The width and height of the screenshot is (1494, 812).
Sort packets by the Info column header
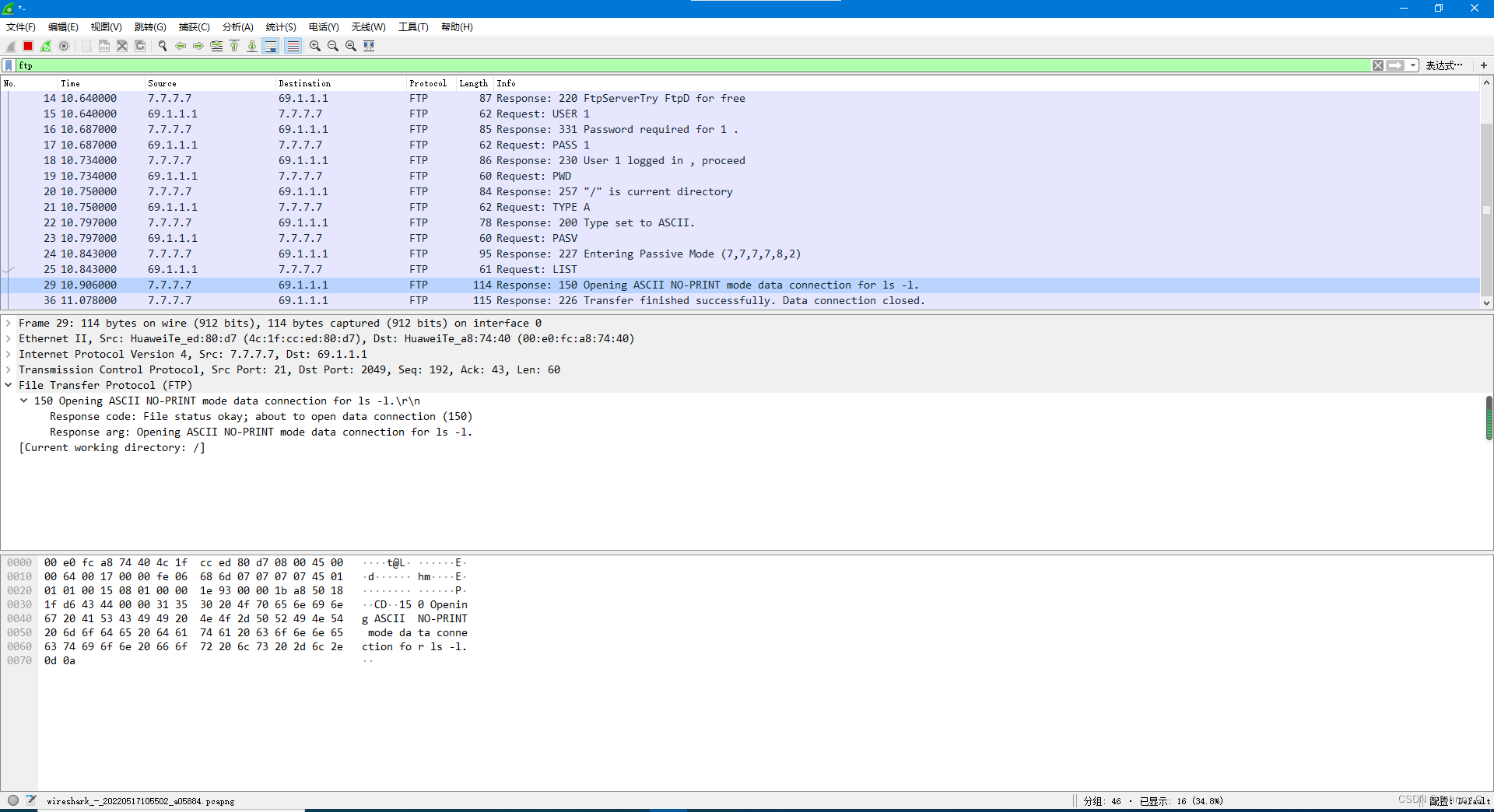coord(986,83)
